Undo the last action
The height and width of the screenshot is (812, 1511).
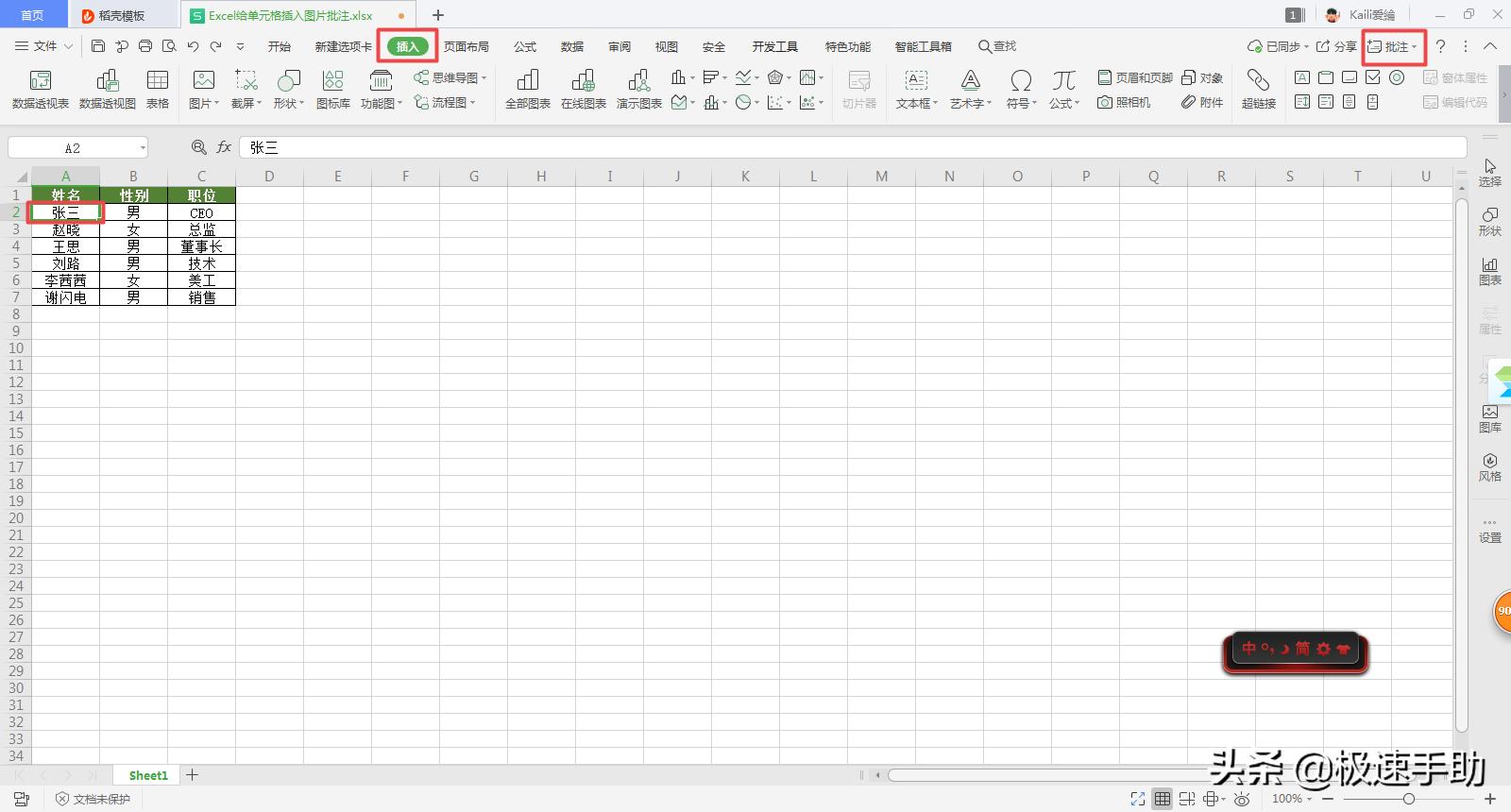point(193,46)
